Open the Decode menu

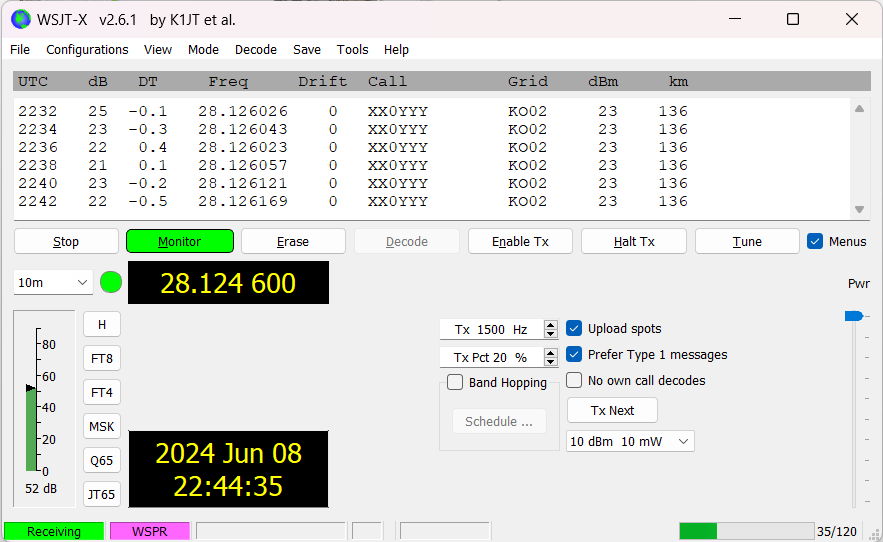pos(256,50)
